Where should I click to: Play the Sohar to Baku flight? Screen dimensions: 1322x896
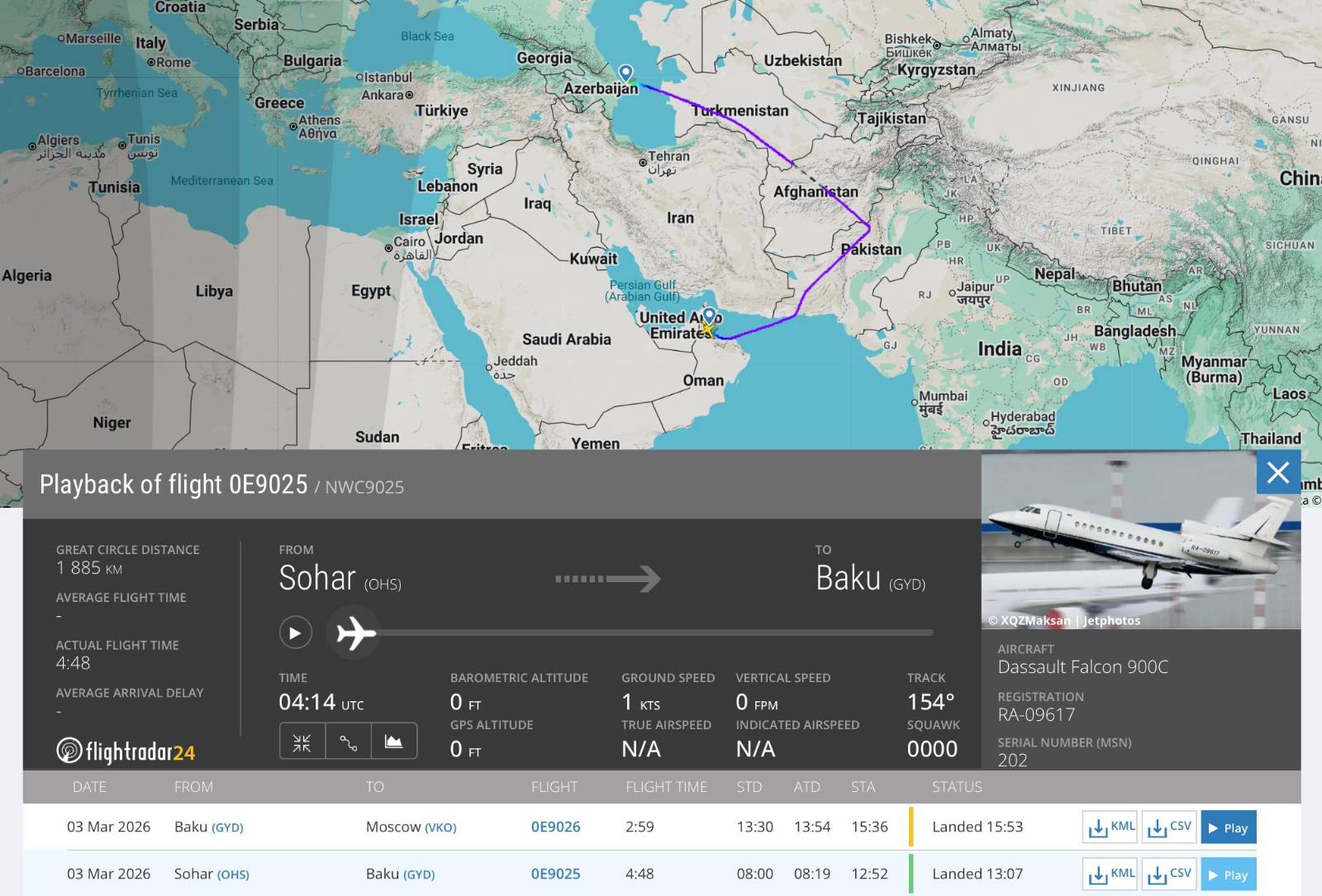tap(1228, 875)
